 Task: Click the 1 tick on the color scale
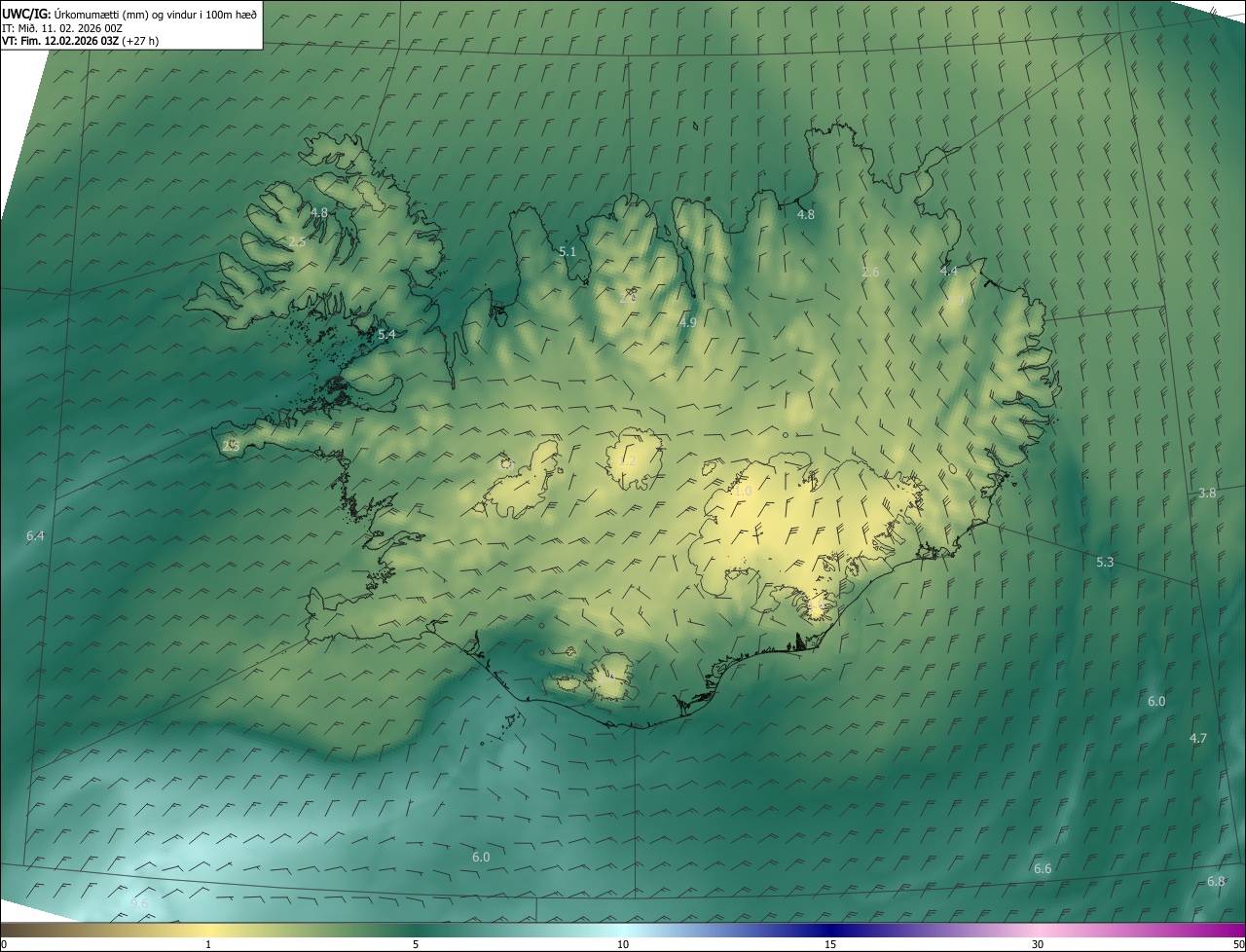pos(208,943)
